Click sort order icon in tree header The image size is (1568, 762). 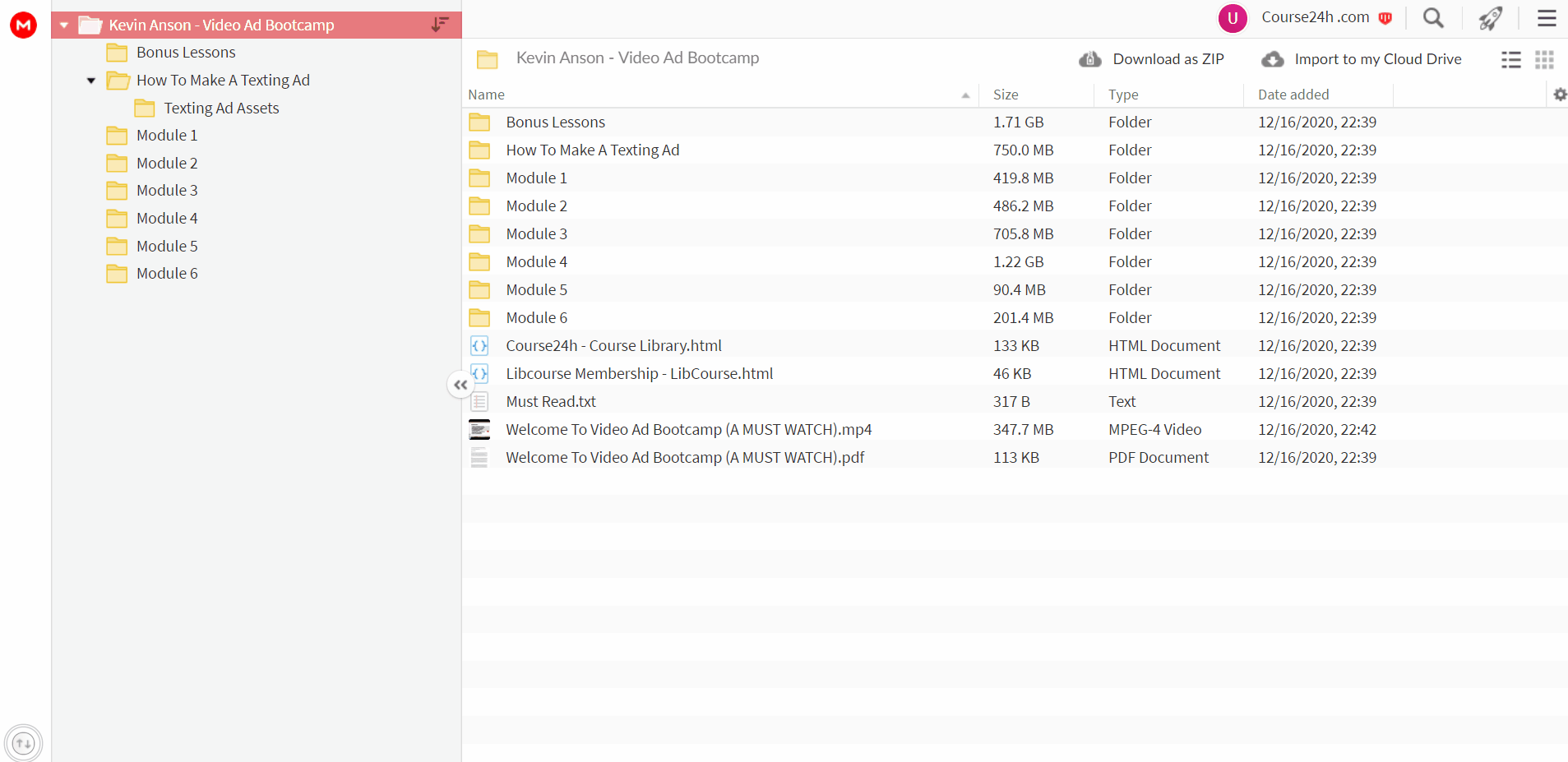coord(441,25)
